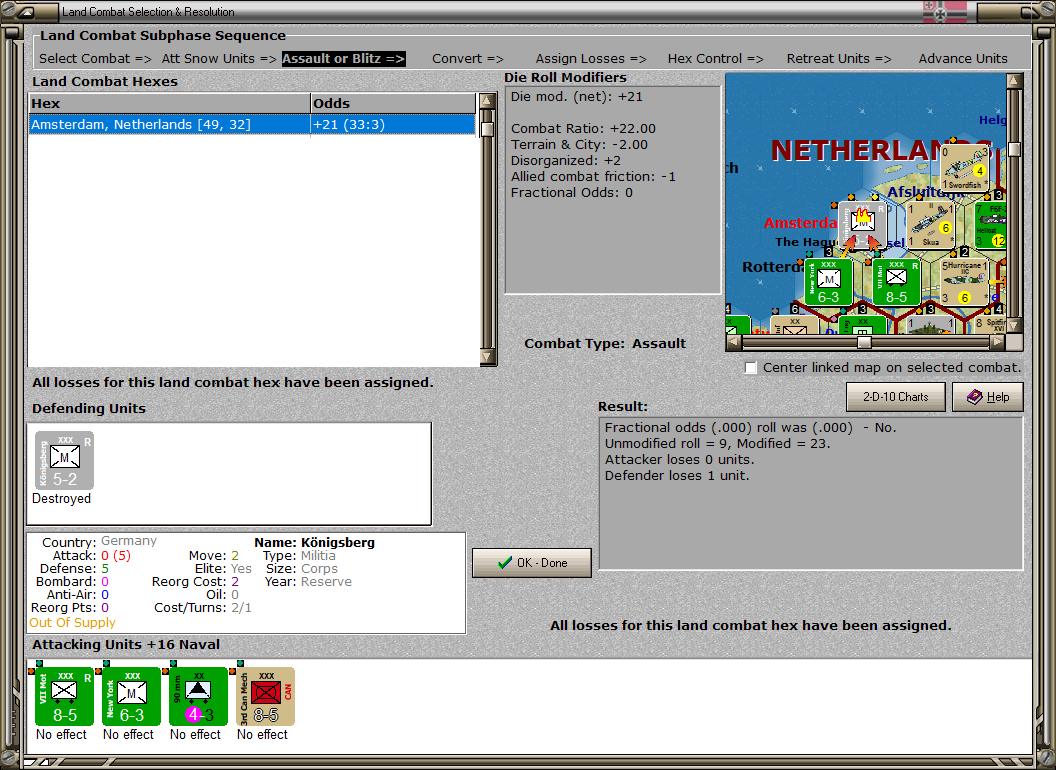Open the 2-D-10 Charts

click(x=895, y=397)
